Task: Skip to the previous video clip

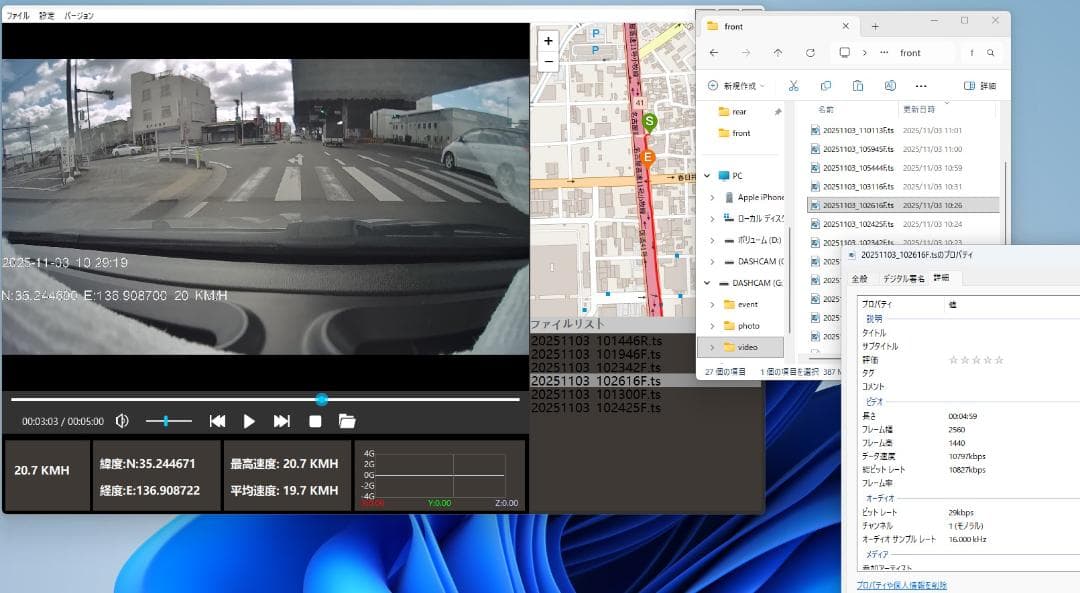Action: coord(217,421)
